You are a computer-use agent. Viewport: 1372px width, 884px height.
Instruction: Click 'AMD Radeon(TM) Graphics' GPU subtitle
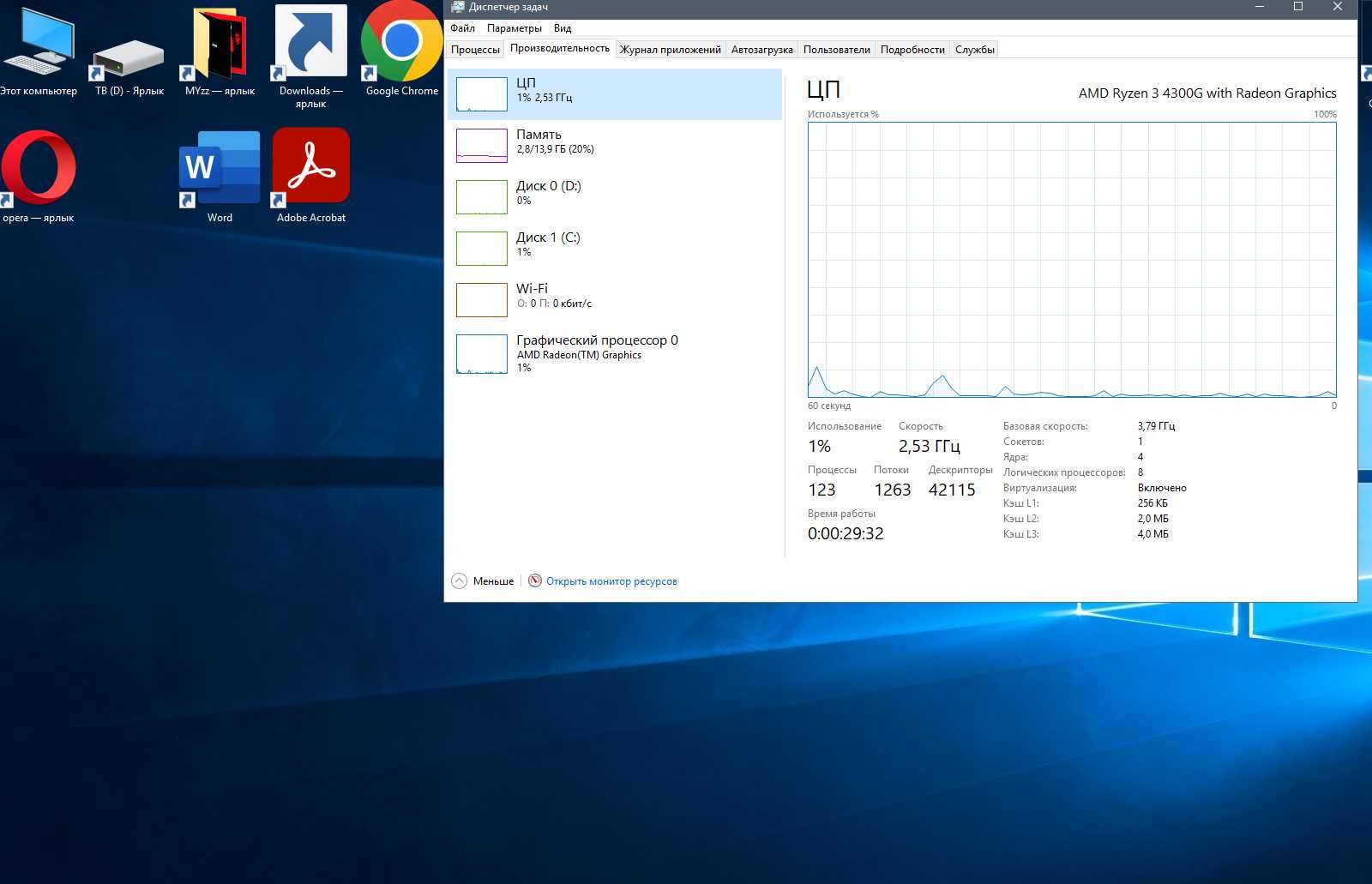point(579,355)
